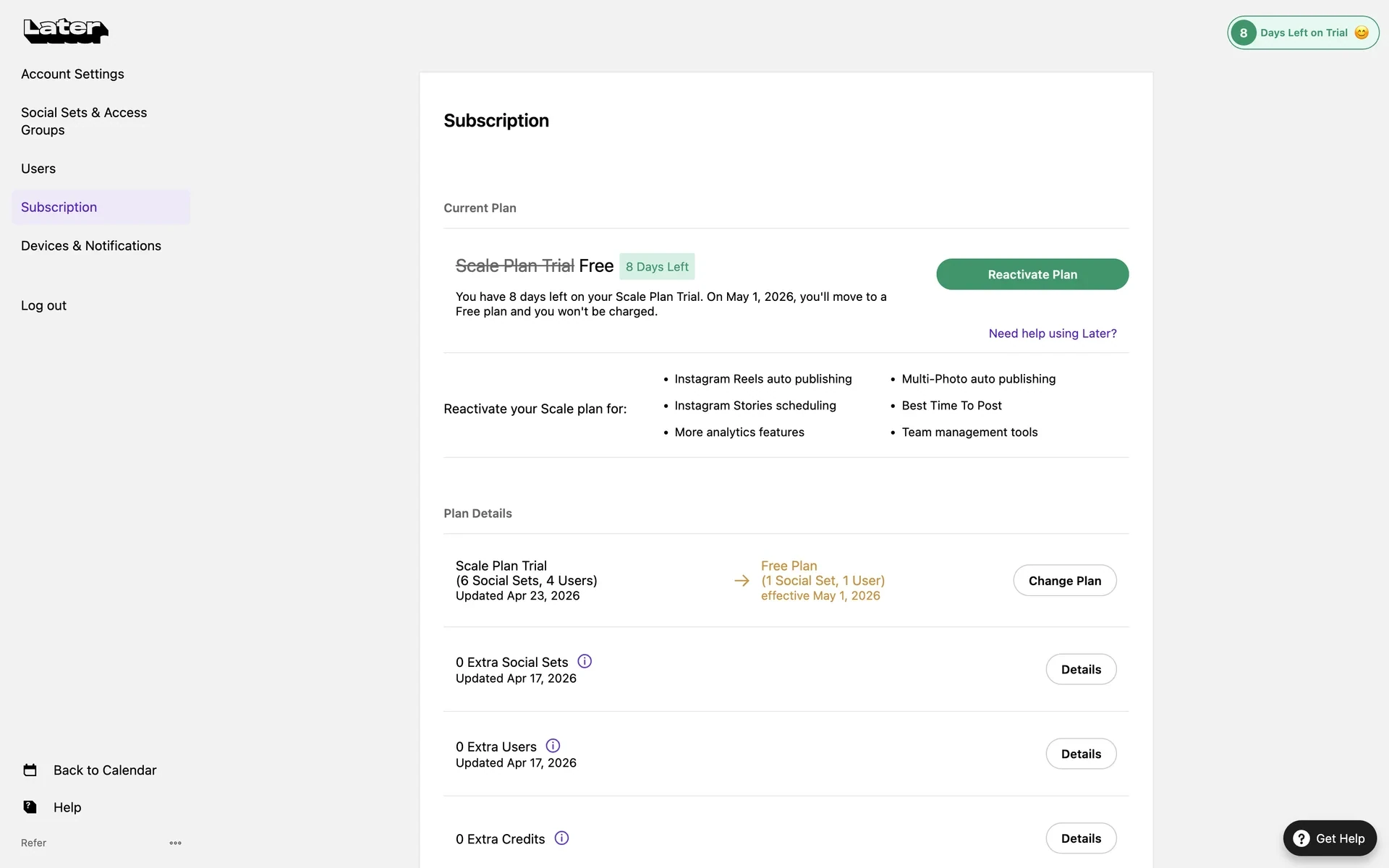The width and height of the screenshot is (1389, 868).
Task: Click the 0 Extra Credits label
Action: coord(500,839)
